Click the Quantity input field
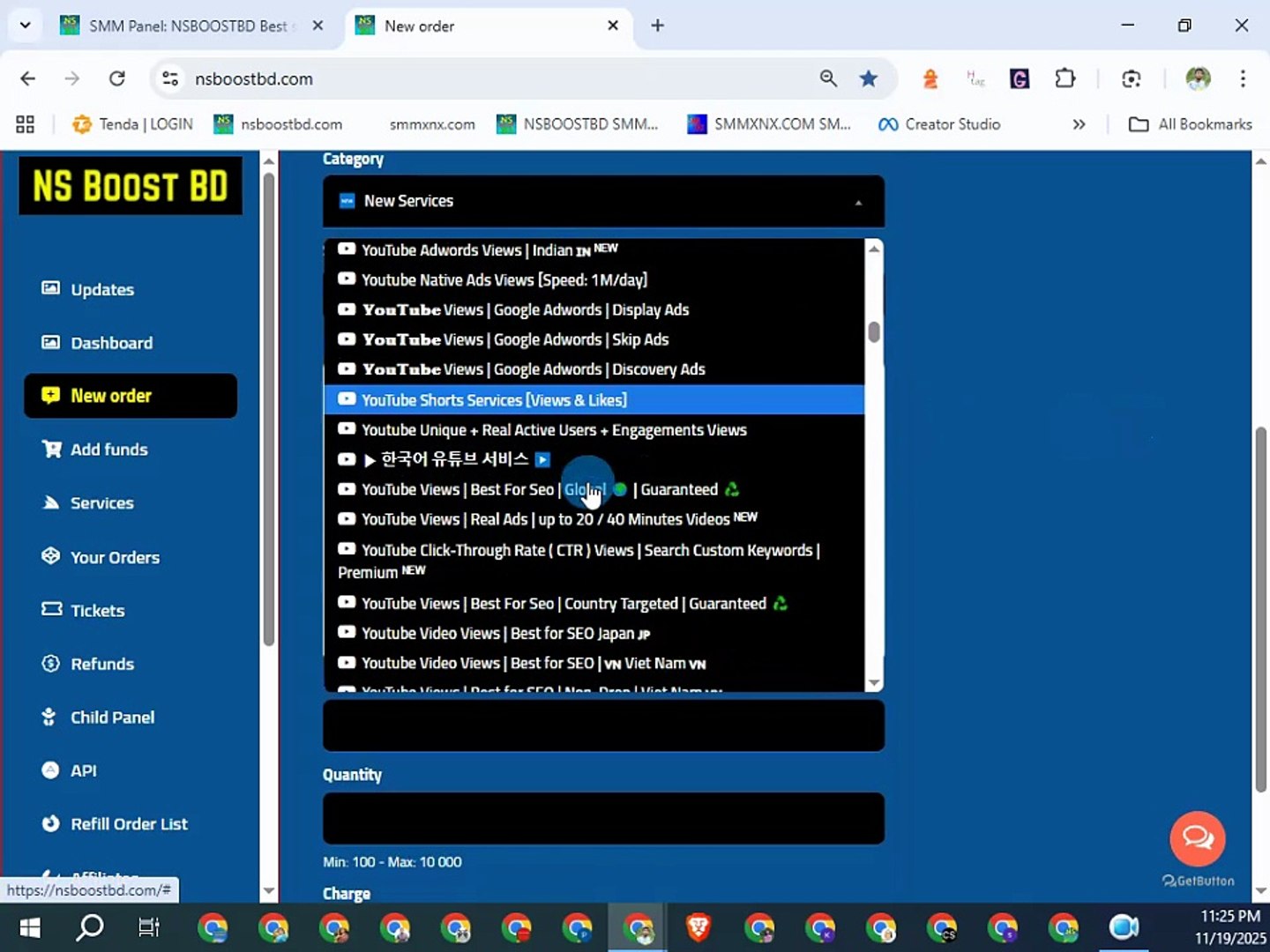1270x952 pixels. pos(603,818)
